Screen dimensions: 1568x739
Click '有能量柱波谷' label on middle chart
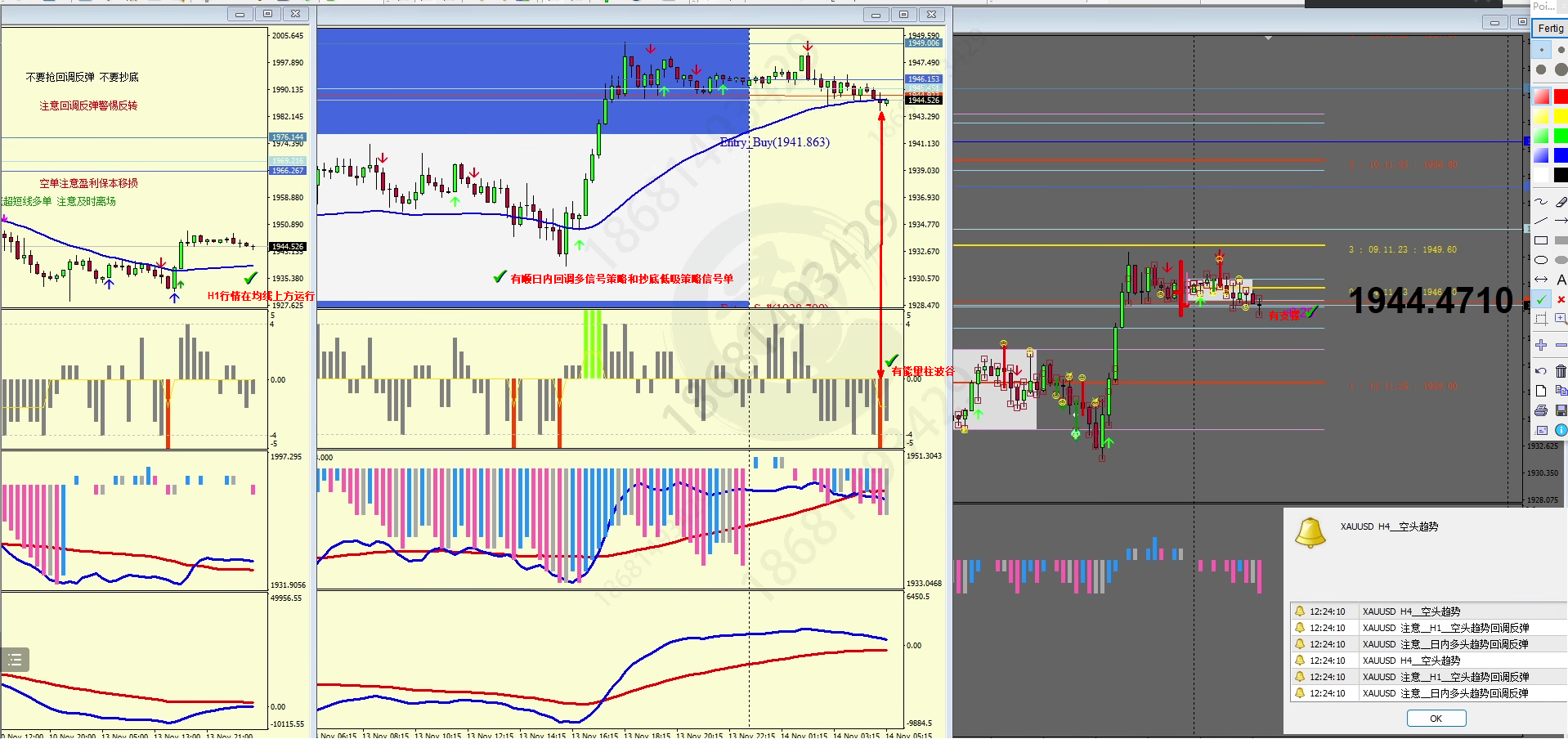pyautogui.click(x=923, y=371)
